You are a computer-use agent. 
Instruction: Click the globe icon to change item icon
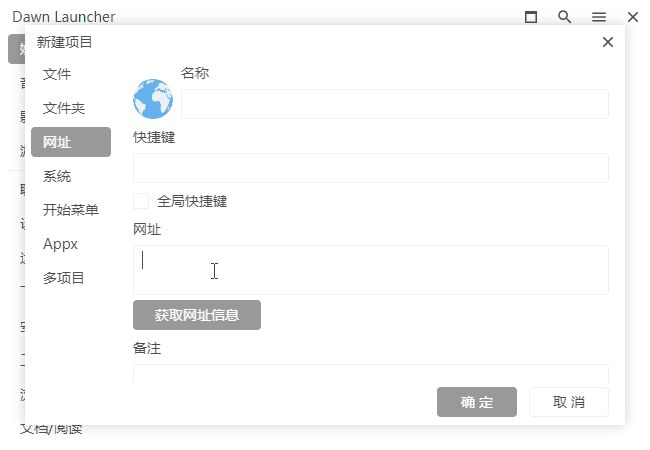point(153,99)
